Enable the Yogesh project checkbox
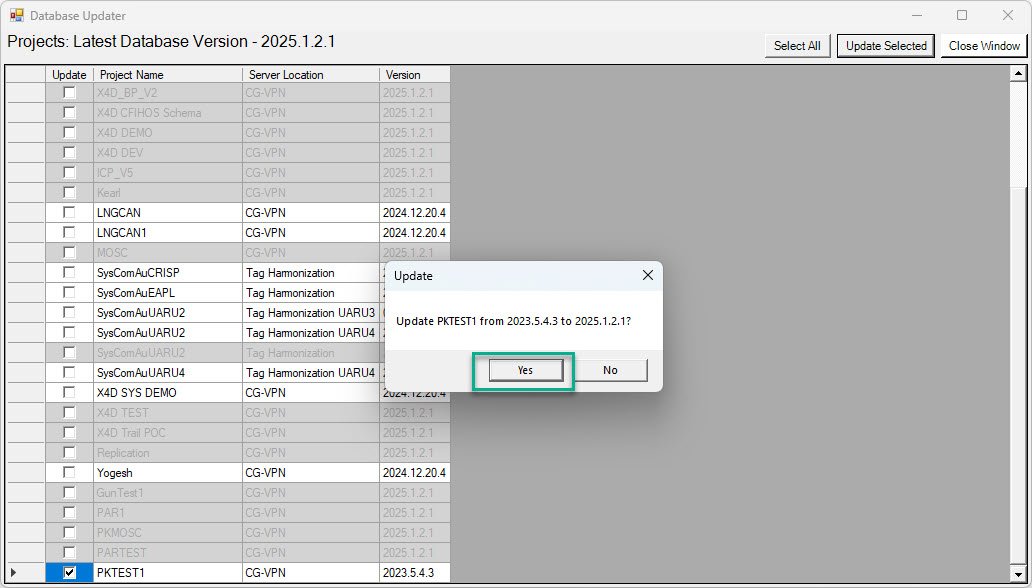This screenshot has width=1032, height=588. point(69,473)
